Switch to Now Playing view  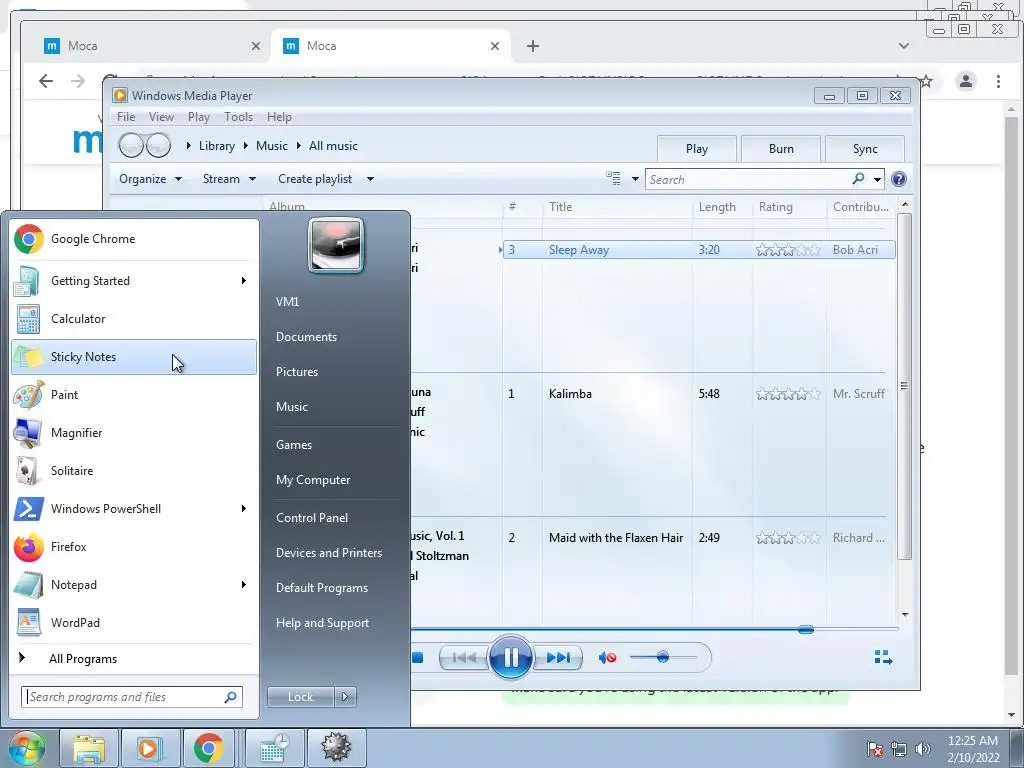[883, 658]
